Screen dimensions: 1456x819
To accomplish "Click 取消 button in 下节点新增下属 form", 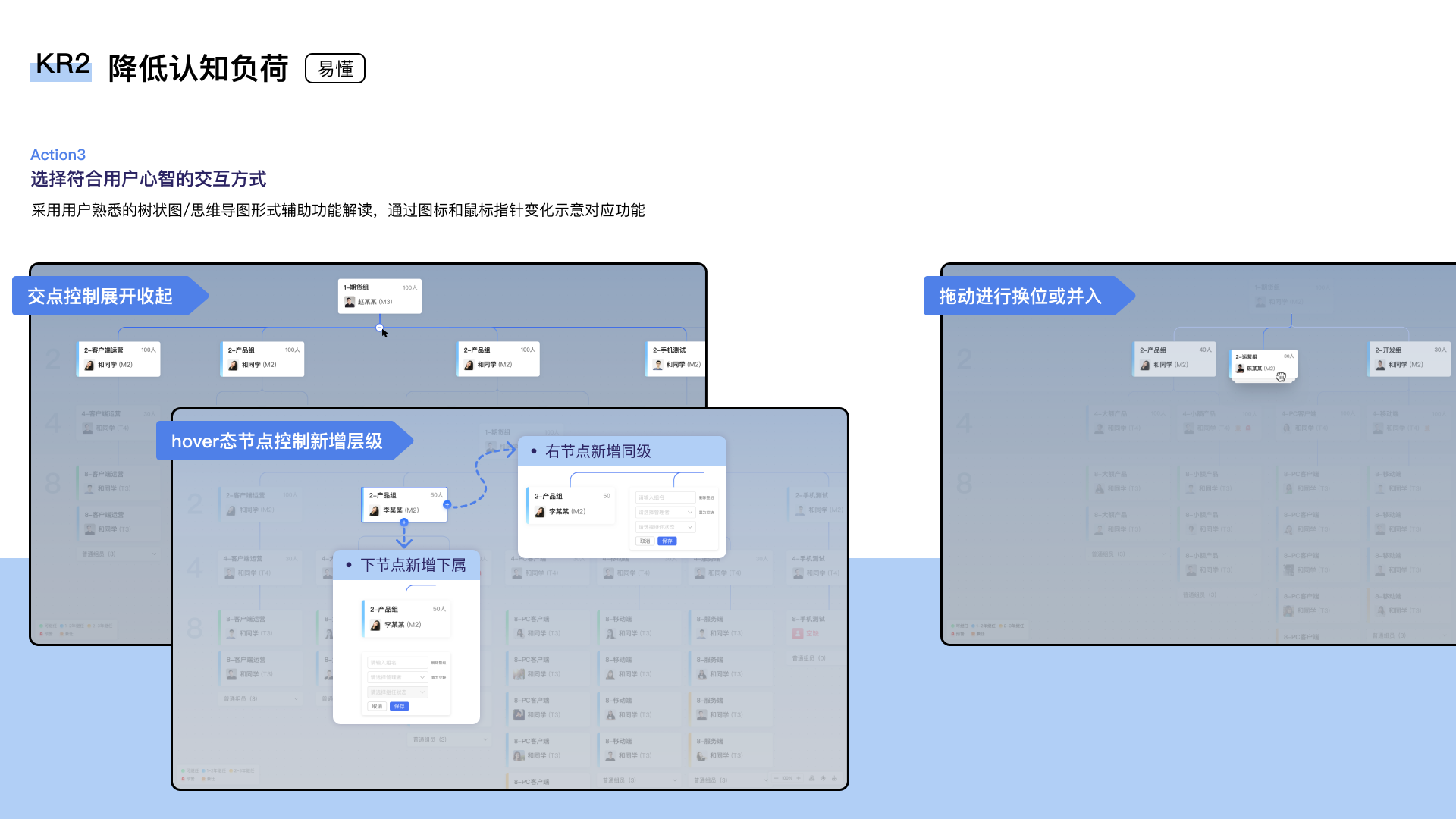I will point(377,706).
